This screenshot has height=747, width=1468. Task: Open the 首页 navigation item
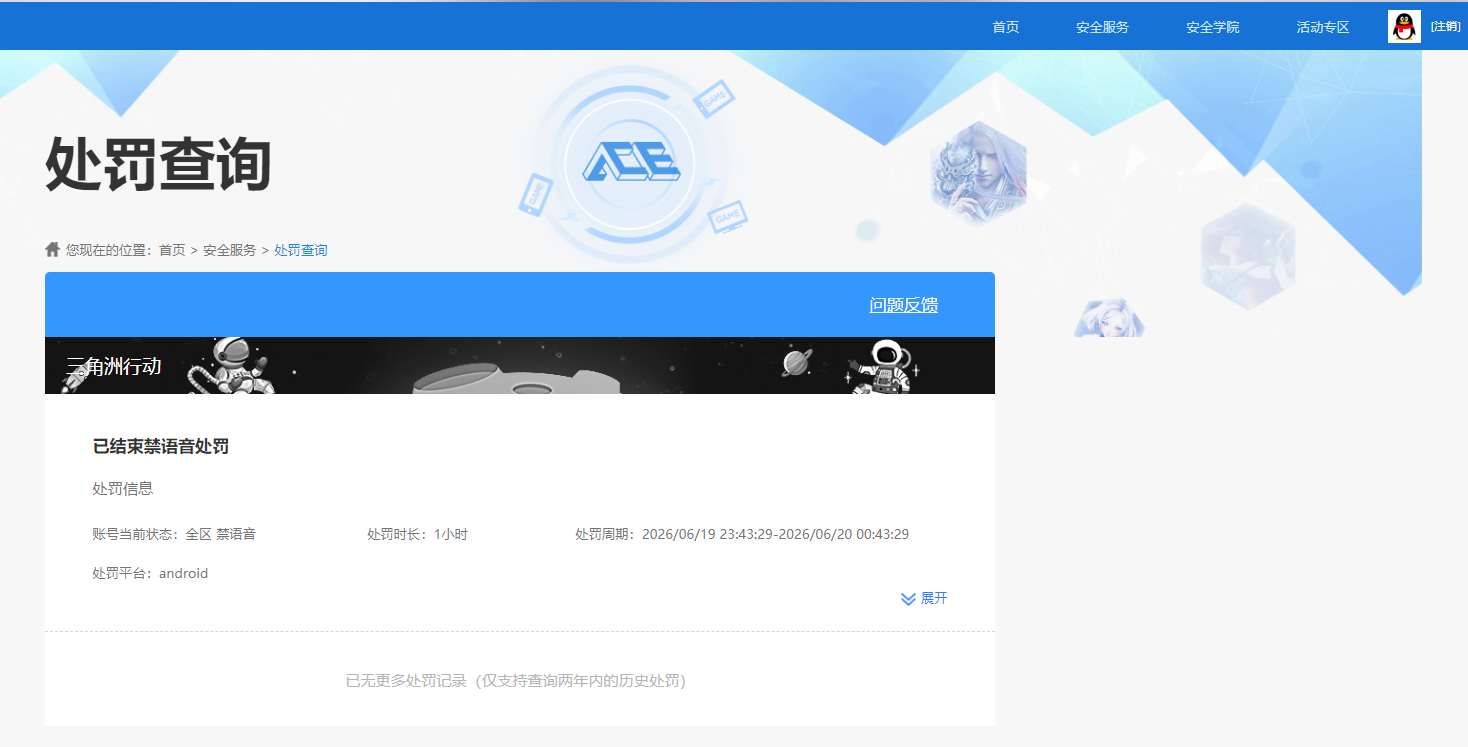pos(1005,27)
